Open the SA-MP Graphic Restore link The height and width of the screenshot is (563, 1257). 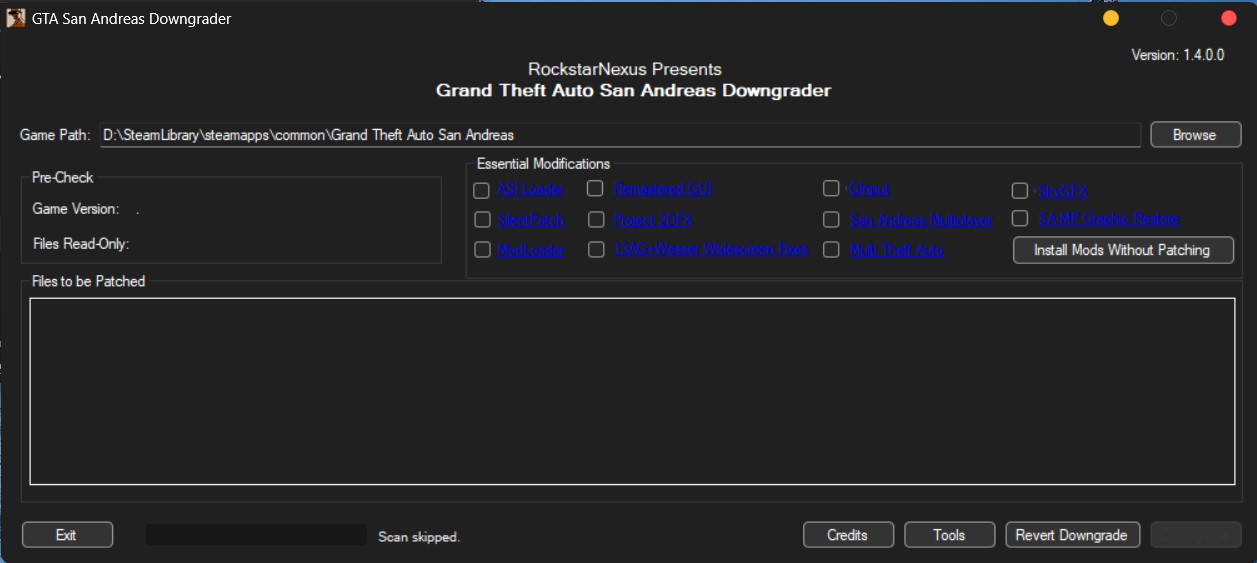coord(1109,219)
